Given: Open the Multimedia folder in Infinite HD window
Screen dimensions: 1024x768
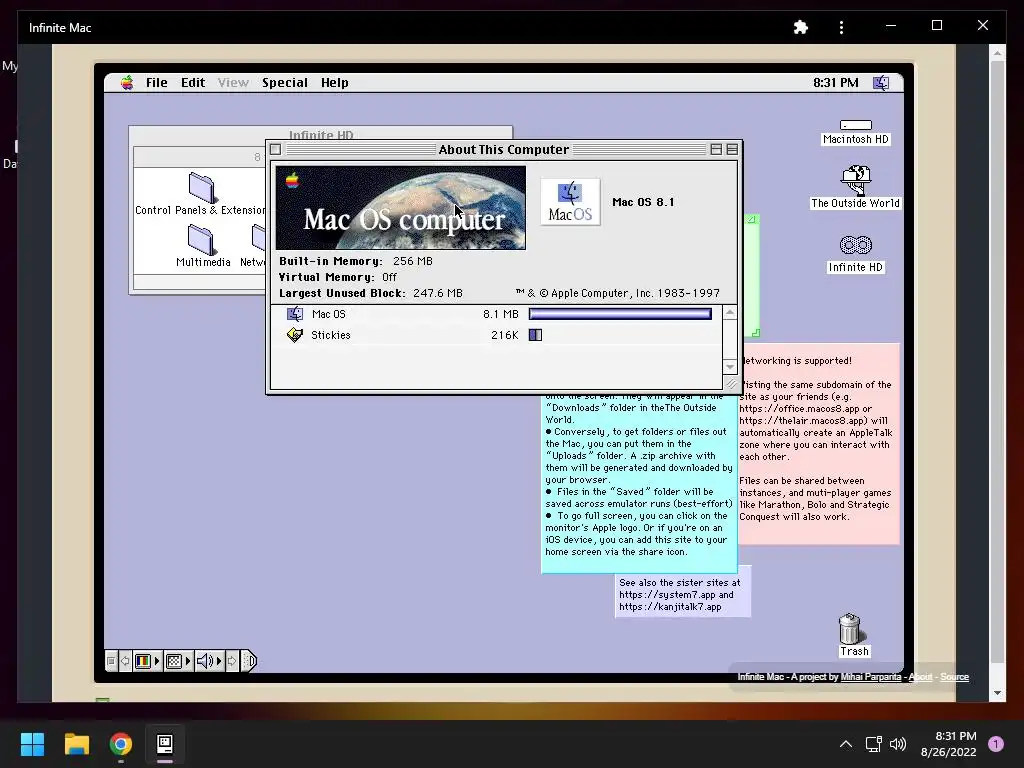Looking at the screenshot, I should (202, 246).
